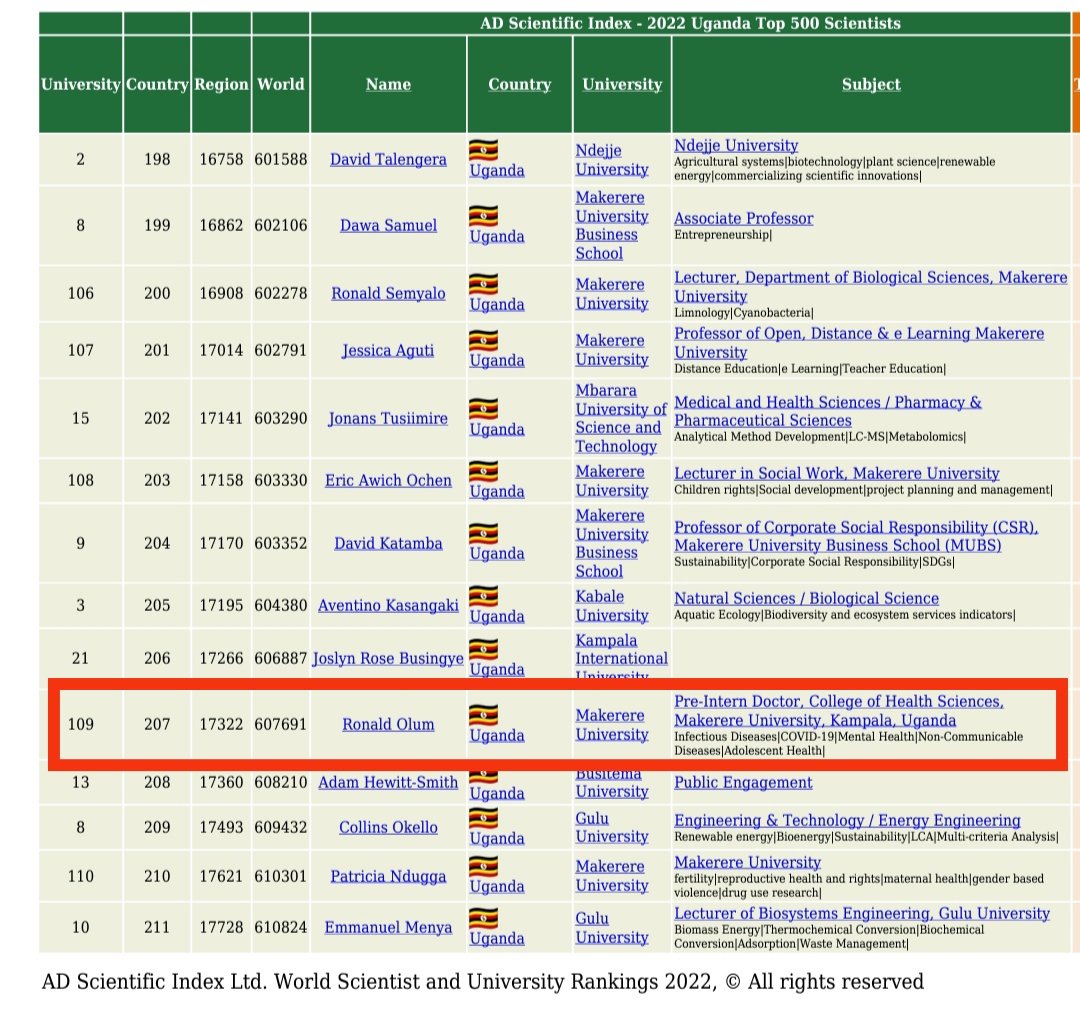
Task: Click Engineering & Technology / Energy Engineering link
Action: coord(847,820)
